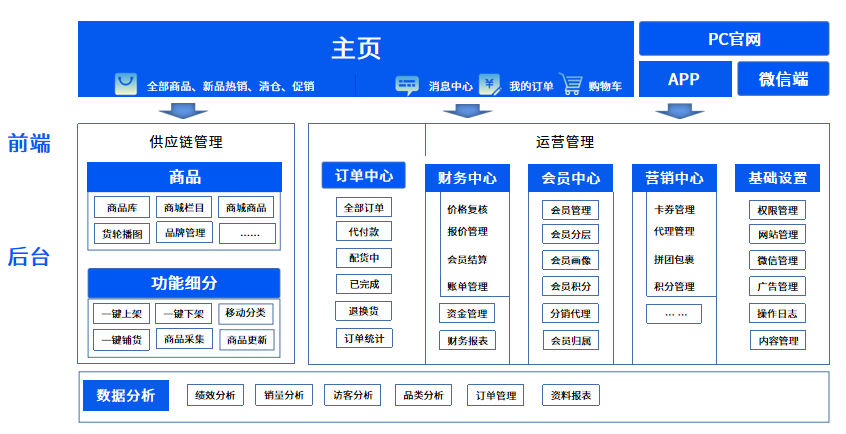Open the 营销中心 header
Screen dimensions: 846x434
(x=674, y=178)
